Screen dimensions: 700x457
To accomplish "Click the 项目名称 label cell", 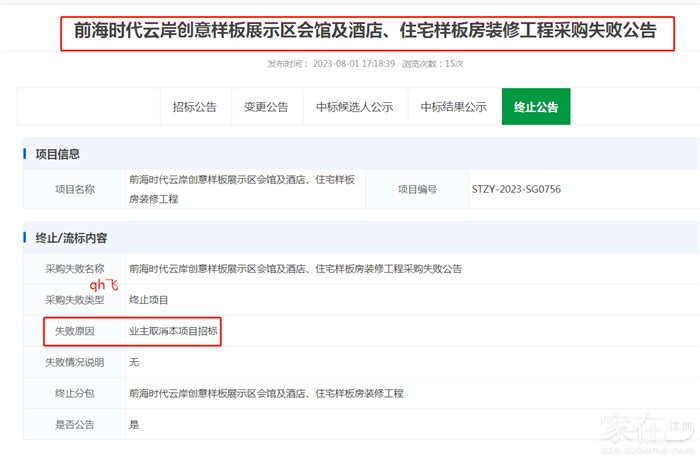I will point(75,189).
